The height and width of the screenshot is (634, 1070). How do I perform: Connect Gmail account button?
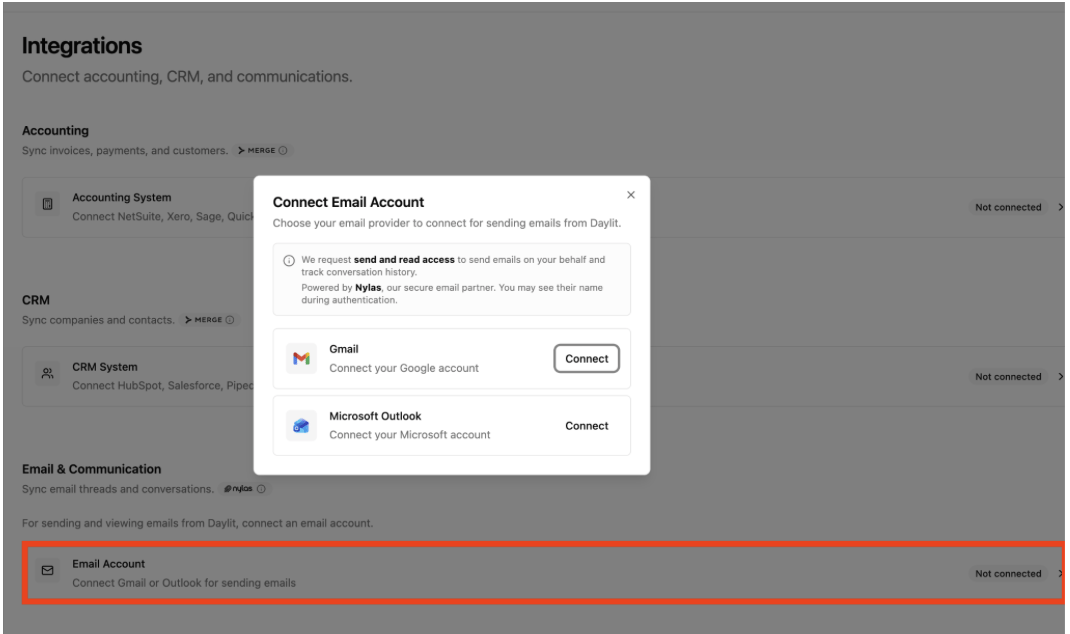tap(586, 358)
